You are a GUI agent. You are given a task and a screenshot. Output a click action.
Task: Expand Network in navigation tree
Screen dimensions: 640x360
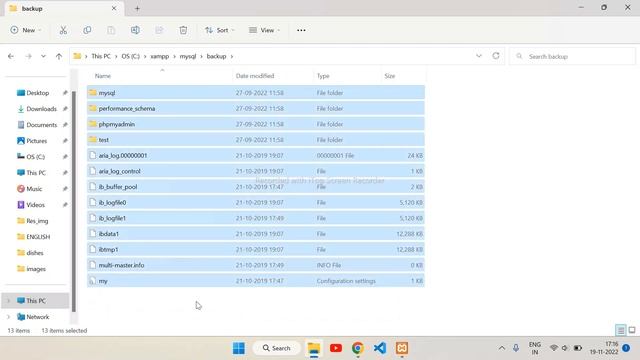pyautogui.click(x=8, y=317)
